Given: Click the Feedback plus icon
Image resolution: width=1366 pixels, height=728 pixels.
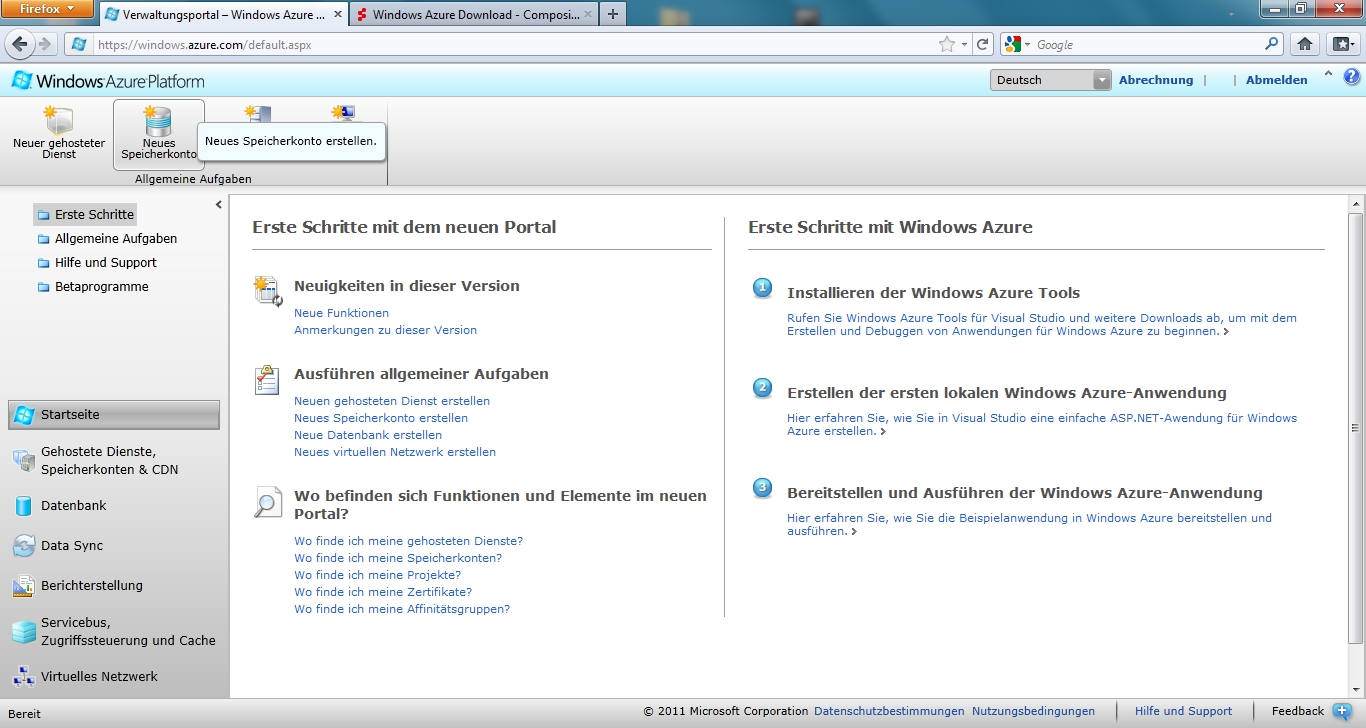Looking at the screenshot, I should point(1342,711).
